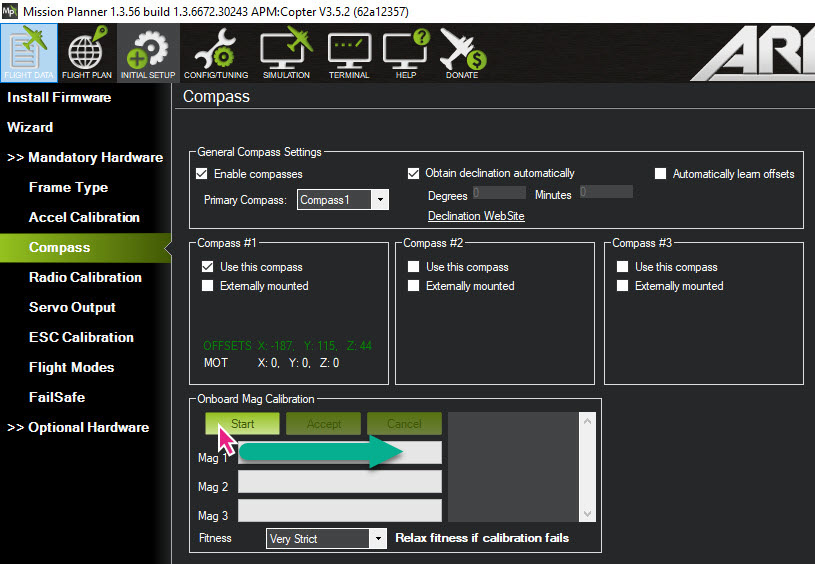This screenshot has width=815, height=564.
Task: Open the Declination WebSite link
Action: click(x=476, y=216)
